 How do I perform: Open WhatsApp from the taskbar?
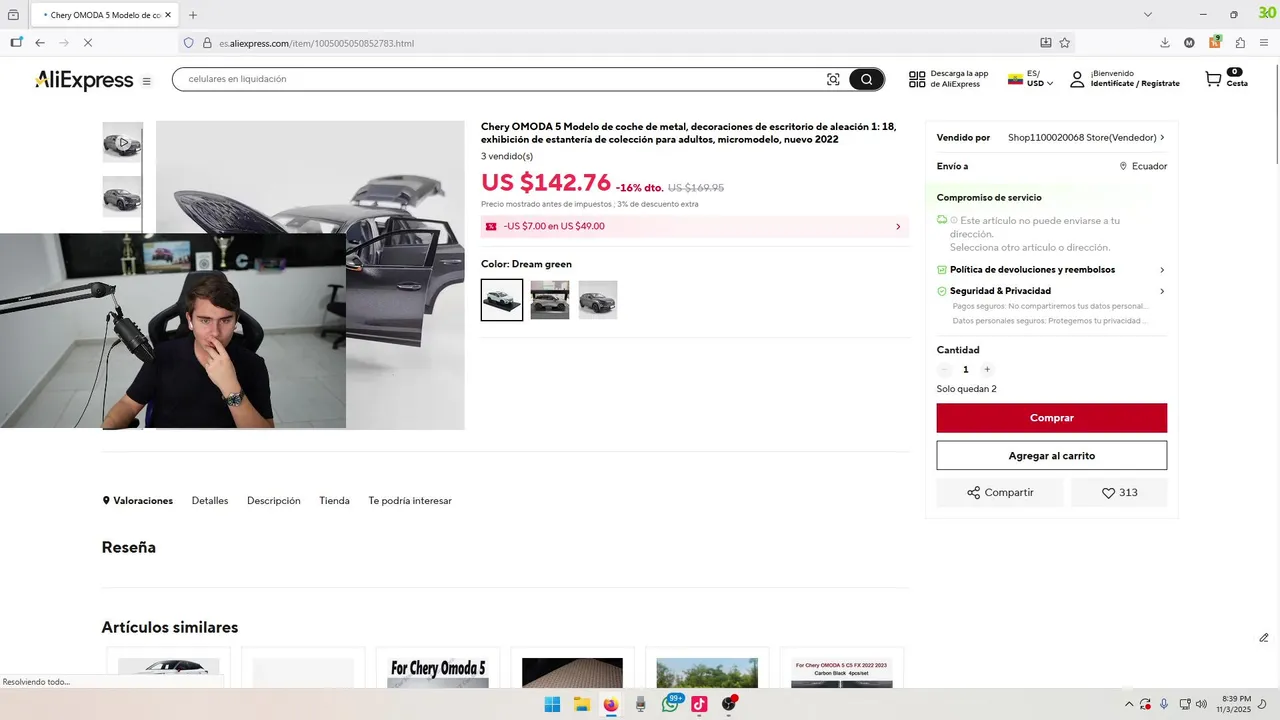(x=670, y=704)
